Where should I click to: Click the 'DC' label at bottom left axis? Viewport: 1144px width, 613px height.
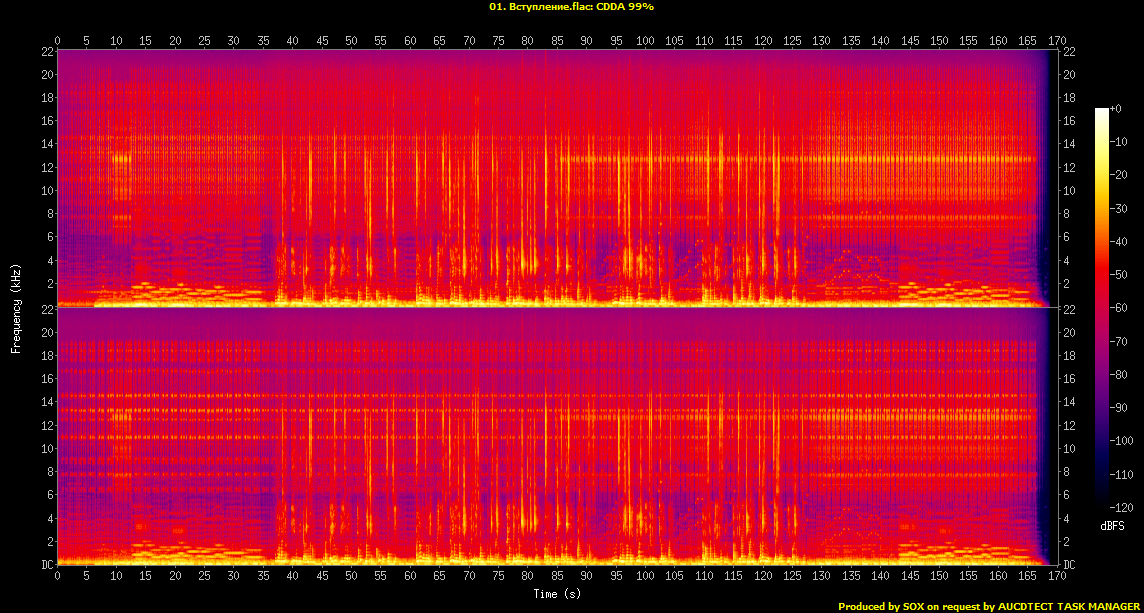coord(44,565)
